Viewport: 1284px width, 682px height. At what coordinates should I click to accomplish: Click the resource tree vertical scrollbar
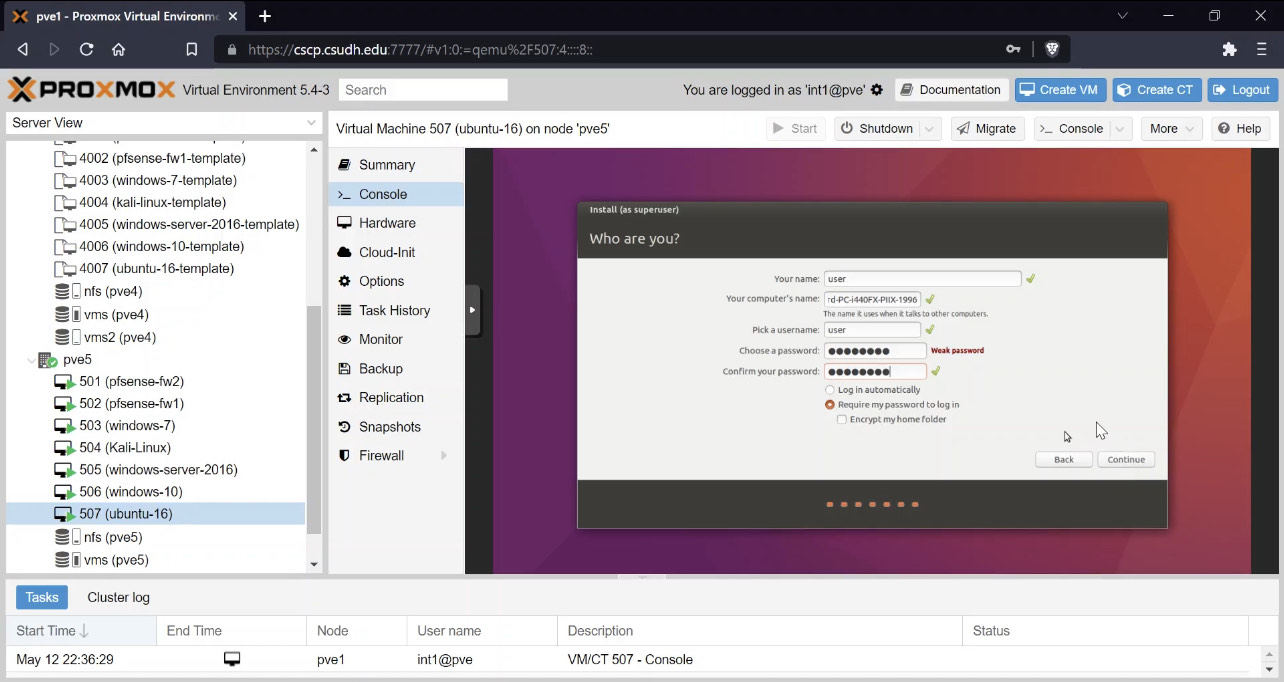(x=314, y=420)
